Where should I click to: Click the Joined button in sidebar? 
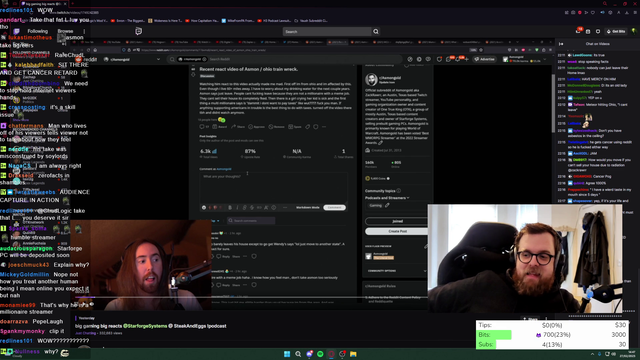(x=396, y=221)
